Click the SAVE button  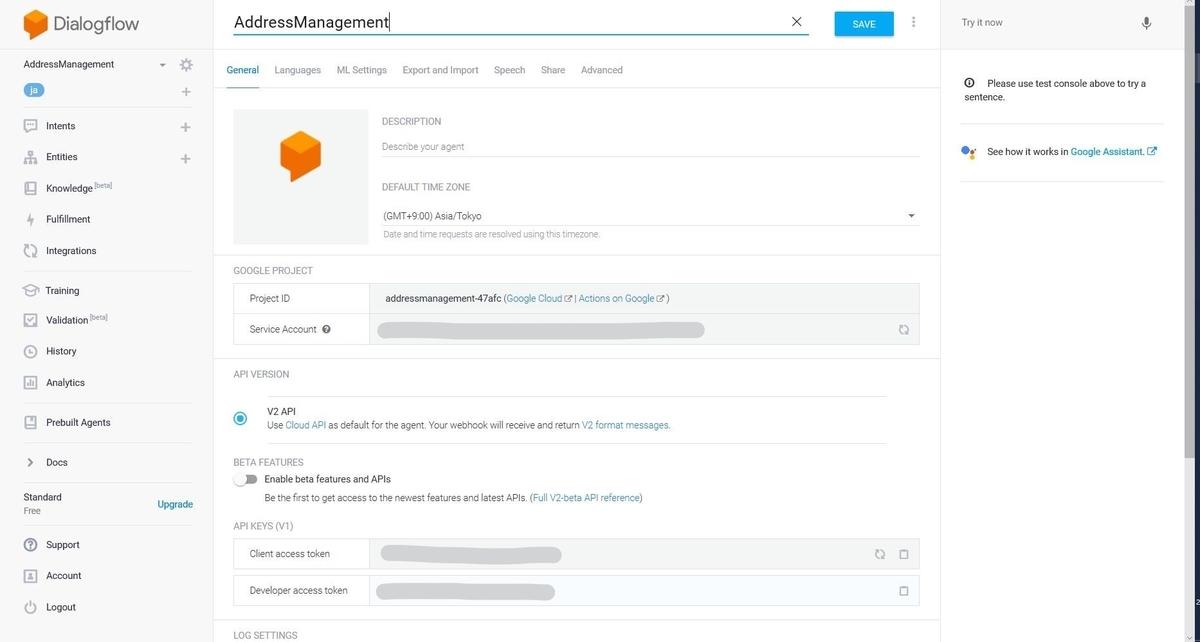pos(863,24)
